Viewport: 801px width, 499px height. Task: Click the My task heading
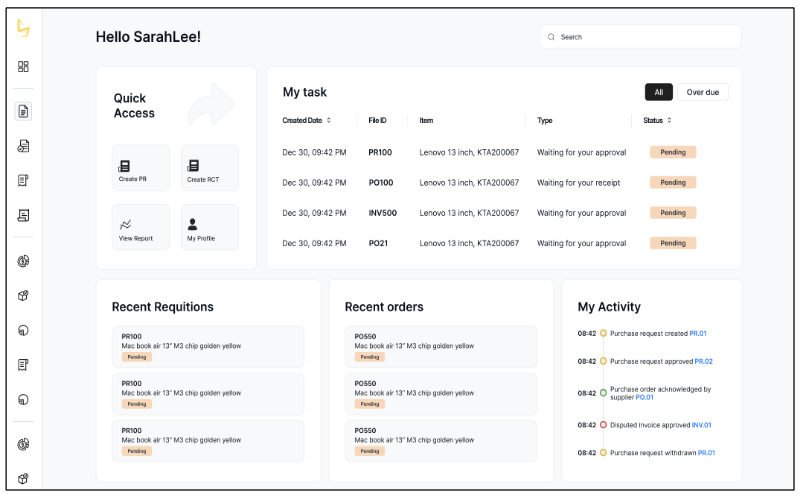(x=304, y=92)
